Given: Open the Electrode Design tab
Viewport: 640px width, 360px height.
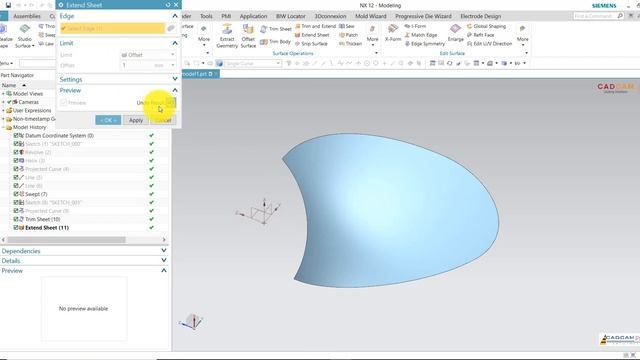Looking at the screenshot, I should click(480, 16).
